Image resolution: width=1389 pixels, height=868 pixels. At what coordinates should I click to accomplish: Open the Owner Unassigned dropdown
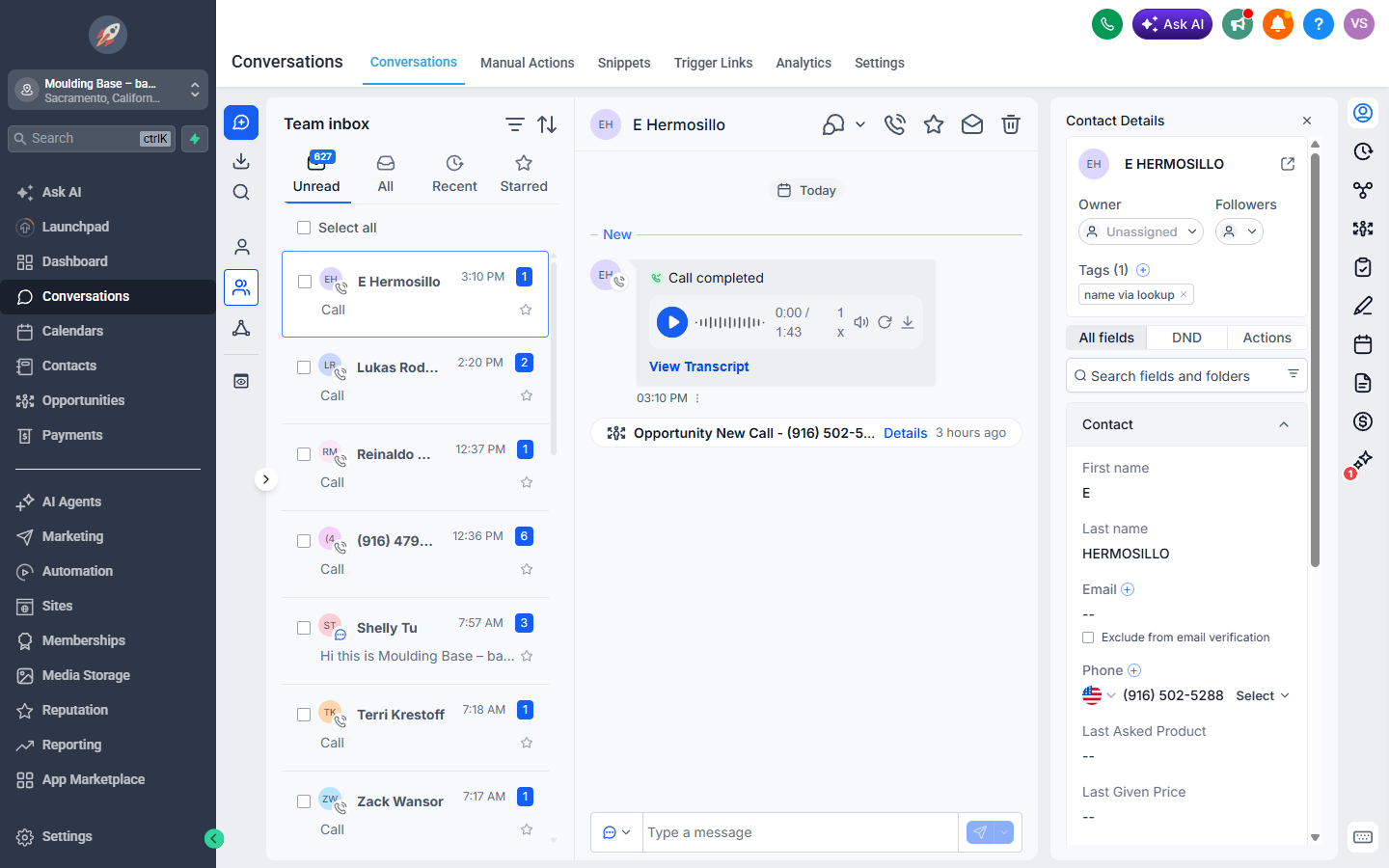point(1141,231)
